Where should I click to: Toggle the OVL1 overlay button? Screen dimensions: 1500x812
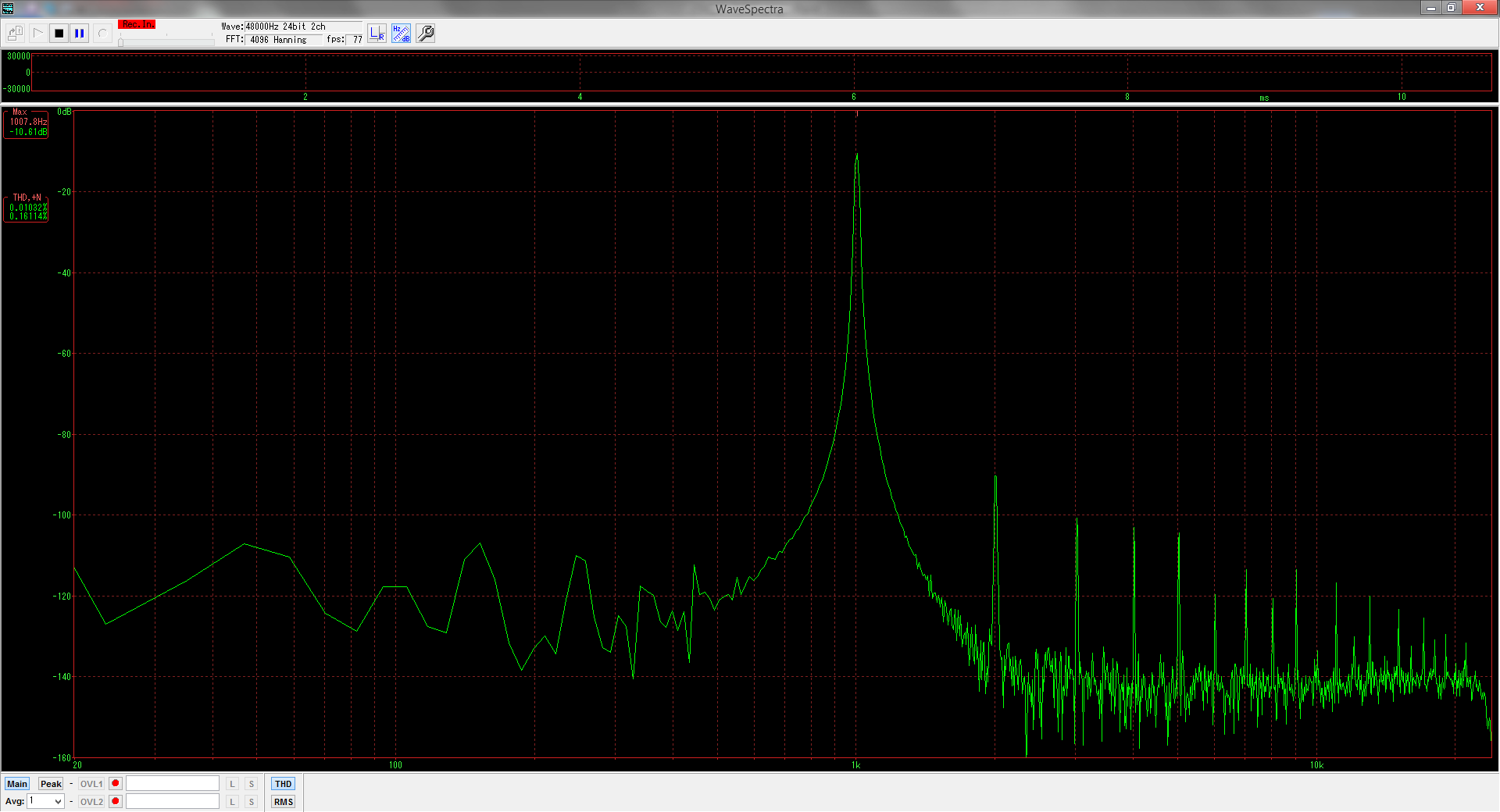click(91, 784)
